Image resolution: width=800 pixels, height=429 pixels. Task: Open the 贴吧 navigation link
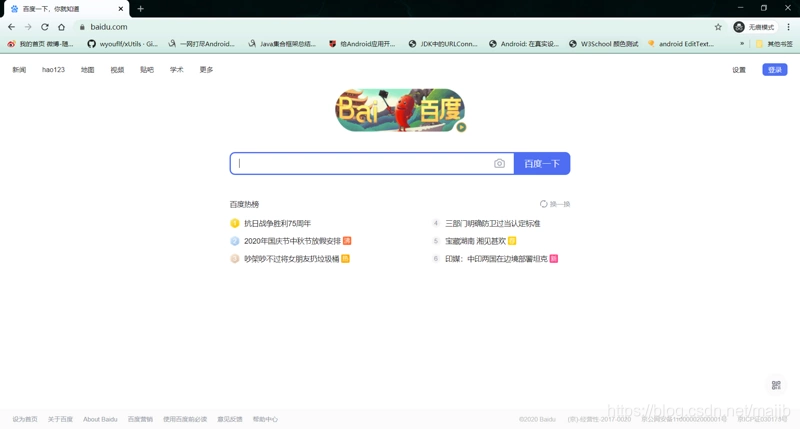147,70
